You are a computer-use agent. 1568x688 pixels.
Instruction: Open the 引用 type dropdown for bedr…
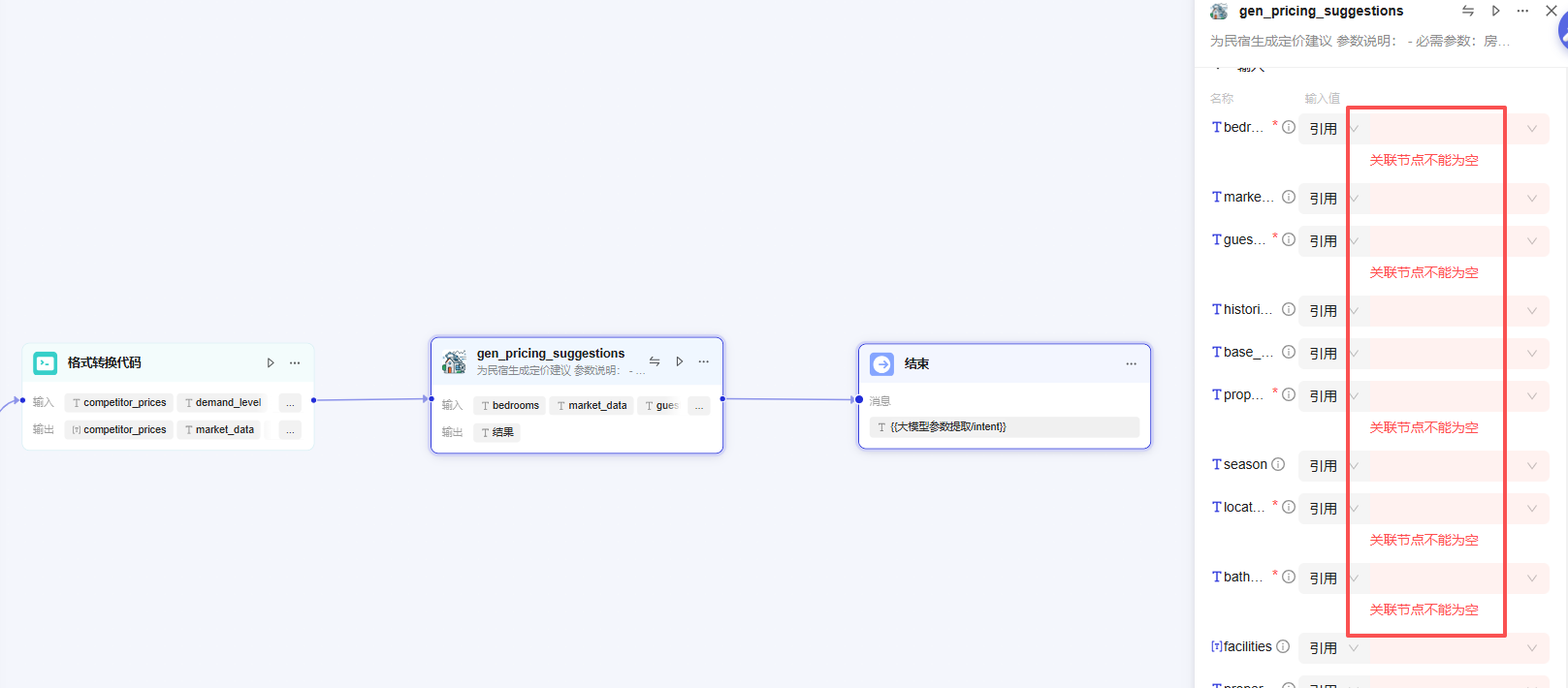click(1333, 128)
